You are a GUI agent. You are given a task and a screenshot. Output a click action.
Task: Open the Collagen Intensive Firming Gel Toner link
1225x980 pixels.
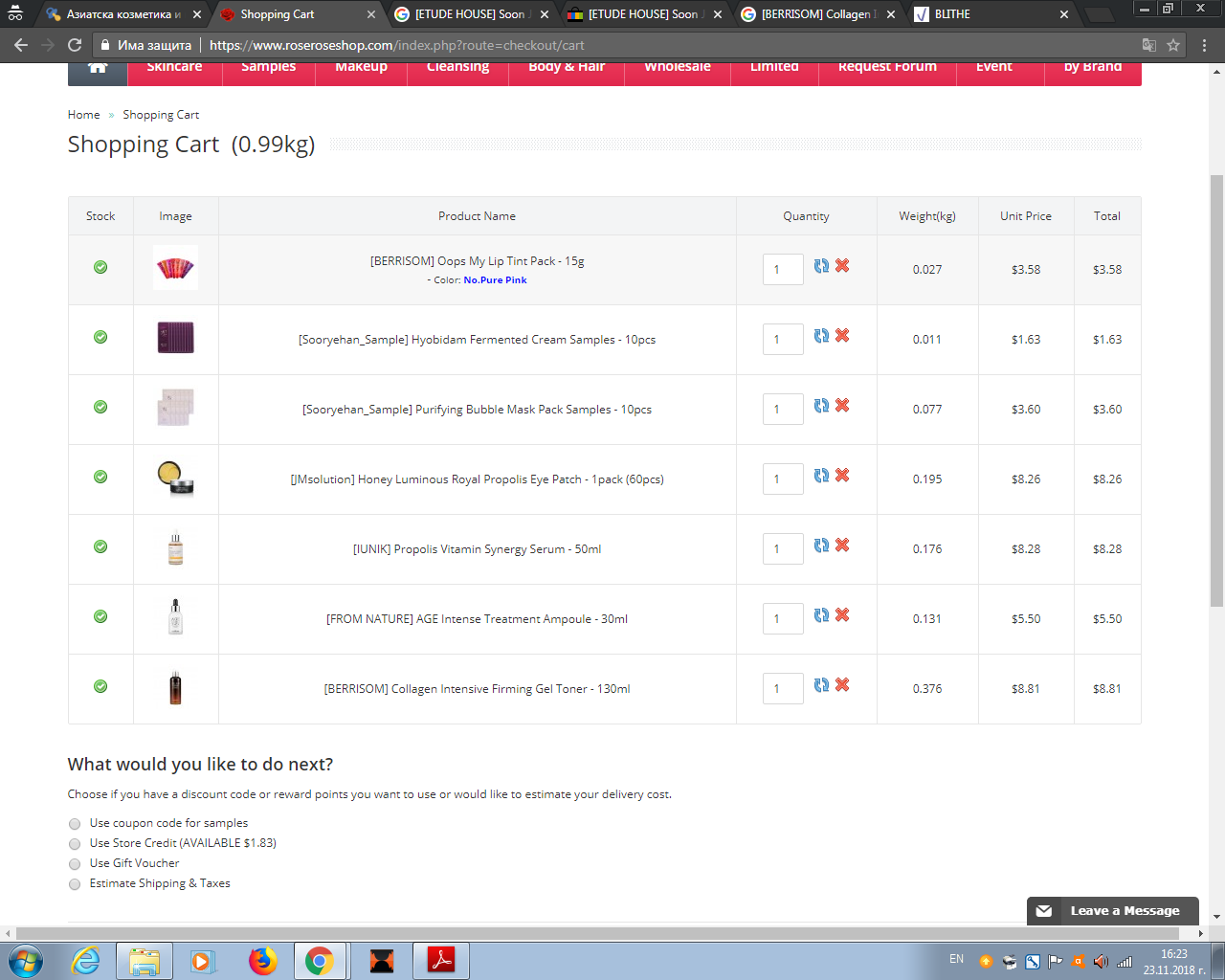(x=477, y=689)
